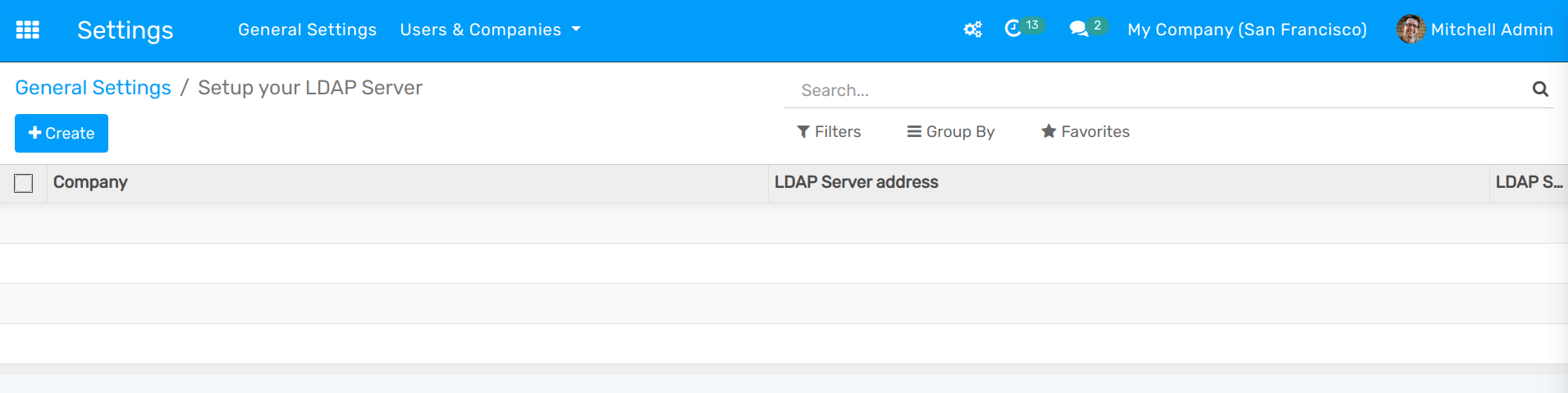Image resolution: width=1568 pixels, height=393 pixels.
Task: Go back via General Settings breadcrumb
Action: pyautogui.click(x=93, y=88)
